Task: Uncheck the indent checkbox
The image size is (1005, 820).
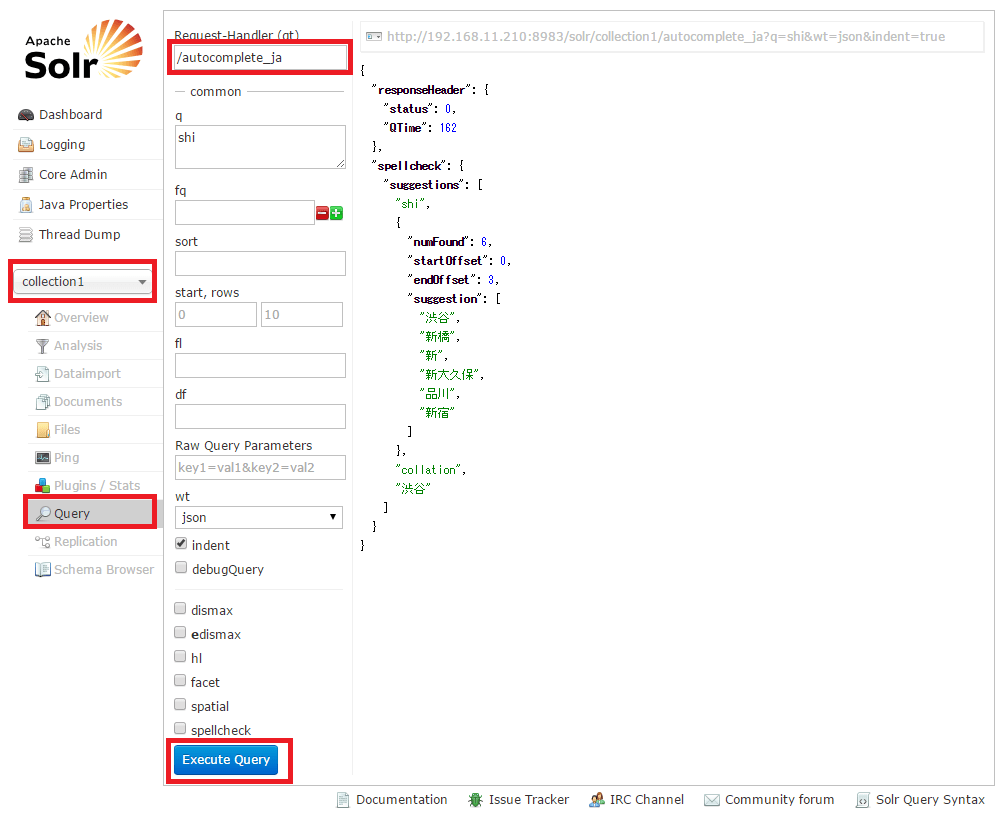Action: point(181,544)
